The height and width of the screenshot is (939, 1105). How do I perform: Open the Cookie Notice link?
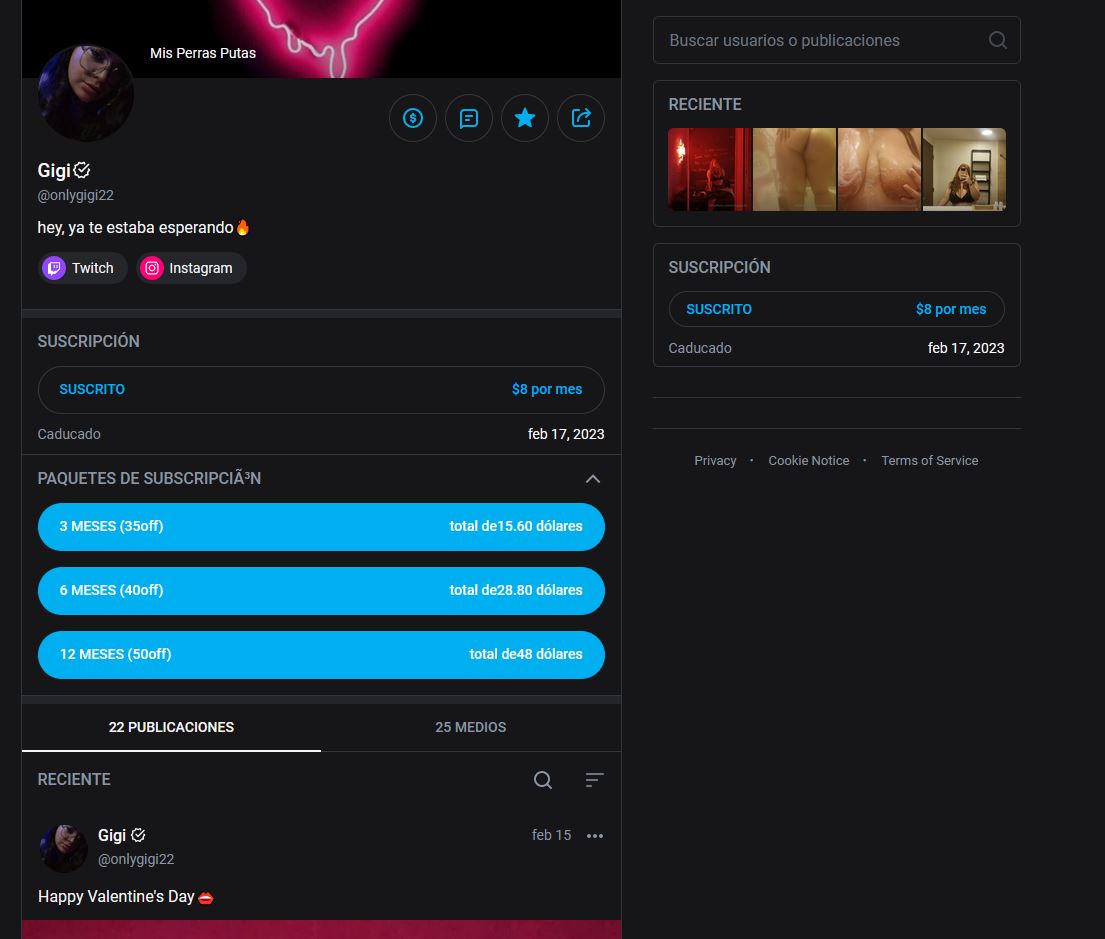coord(808,461)
